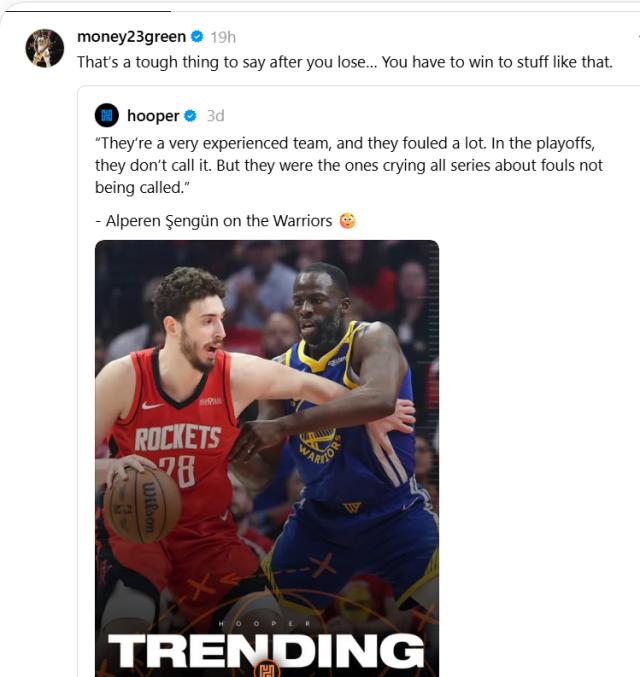Click the hooper username in quoted post

point(153,116)
